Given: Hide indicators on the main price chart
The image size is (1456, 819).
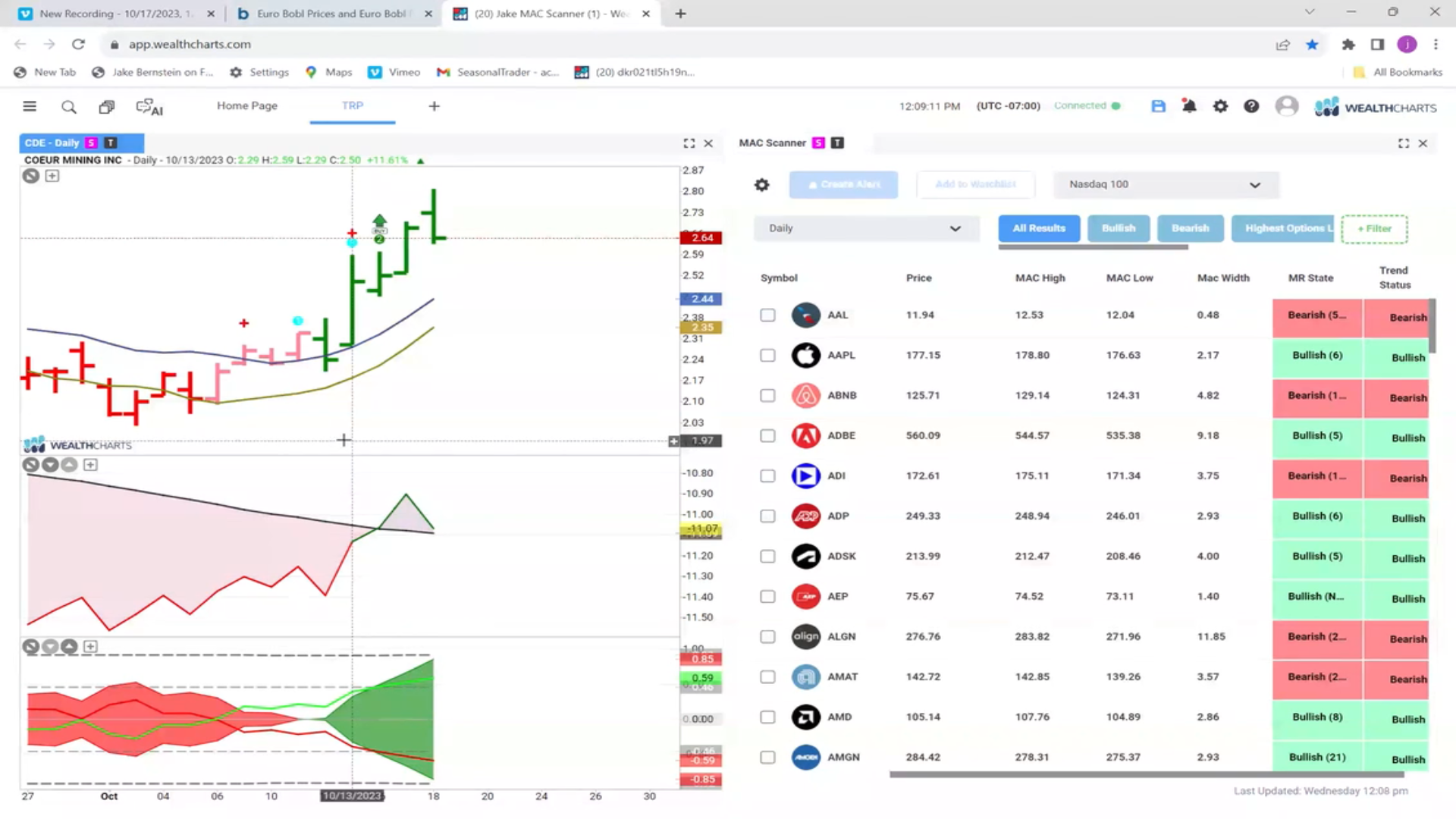Looking at the screenshot, I should [30, 176].
